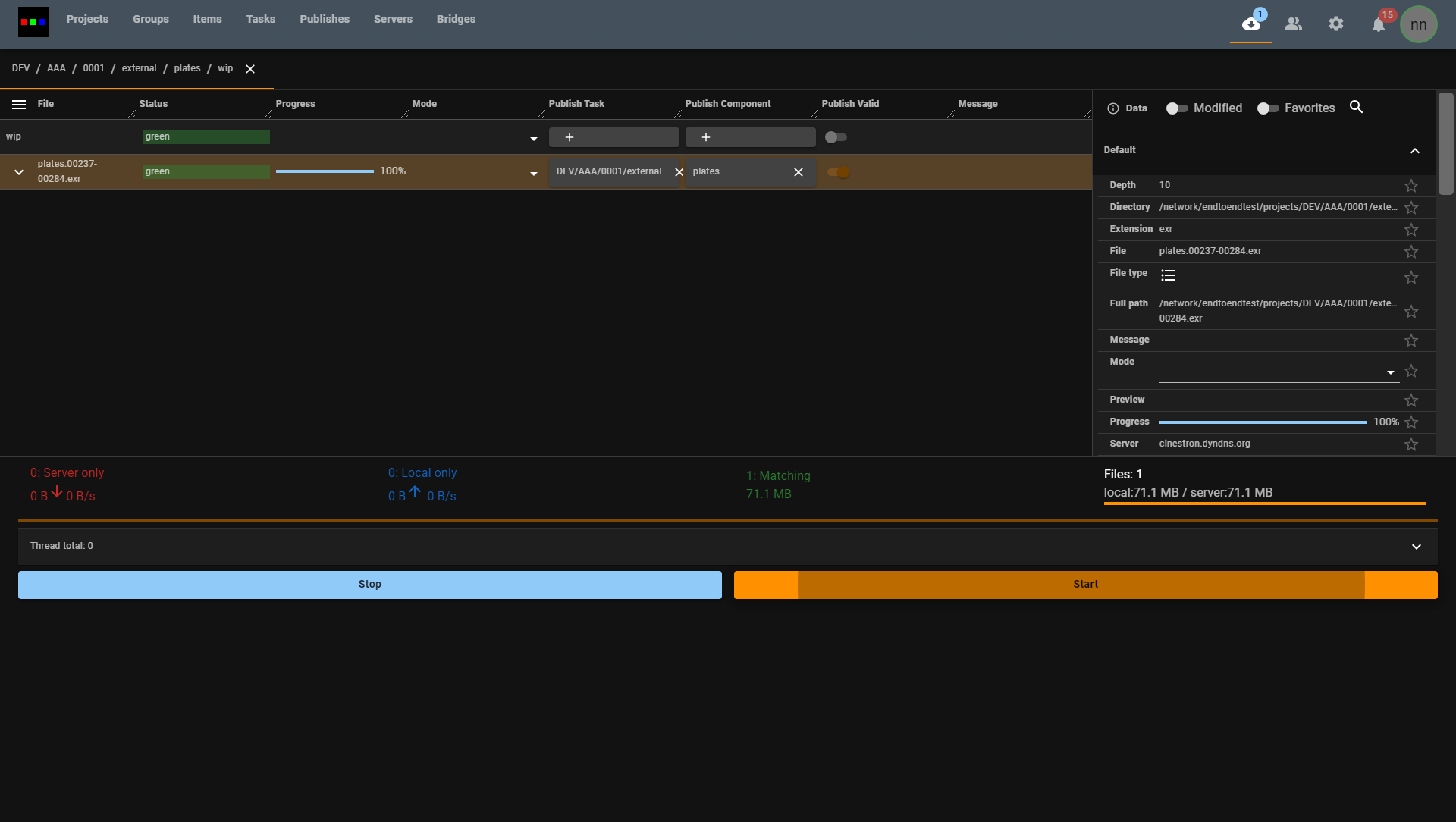
Task: Open the Servers menu
Action: (x=393, y=19)
